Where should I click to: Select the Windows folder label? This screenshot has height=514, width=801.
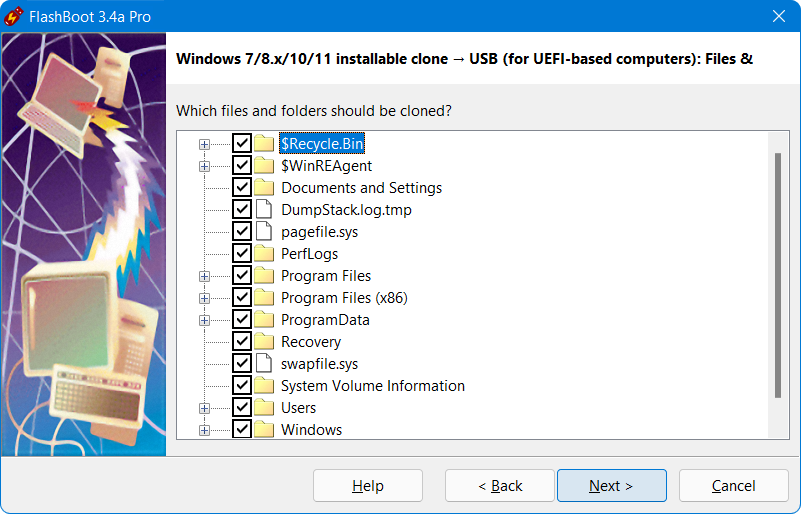tap(311, 429)
